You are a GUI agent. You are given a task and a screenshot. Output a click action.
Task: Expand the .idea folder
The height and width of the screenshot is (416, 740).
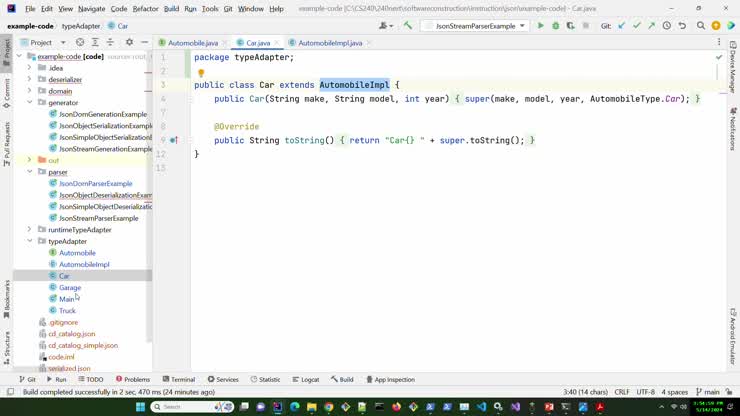(29, 68)
